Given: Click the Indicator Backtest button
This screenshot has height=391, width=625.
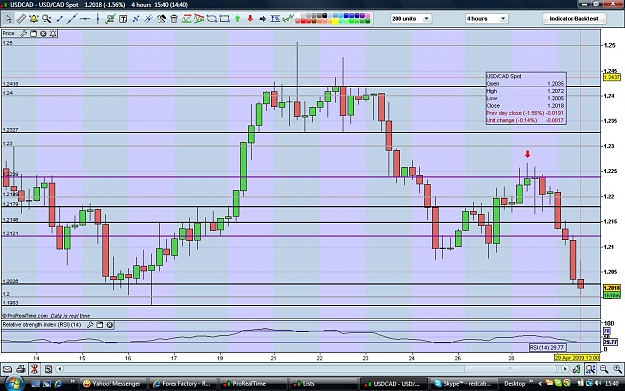Looking at the screenshot, I should (x=574, y=19).
